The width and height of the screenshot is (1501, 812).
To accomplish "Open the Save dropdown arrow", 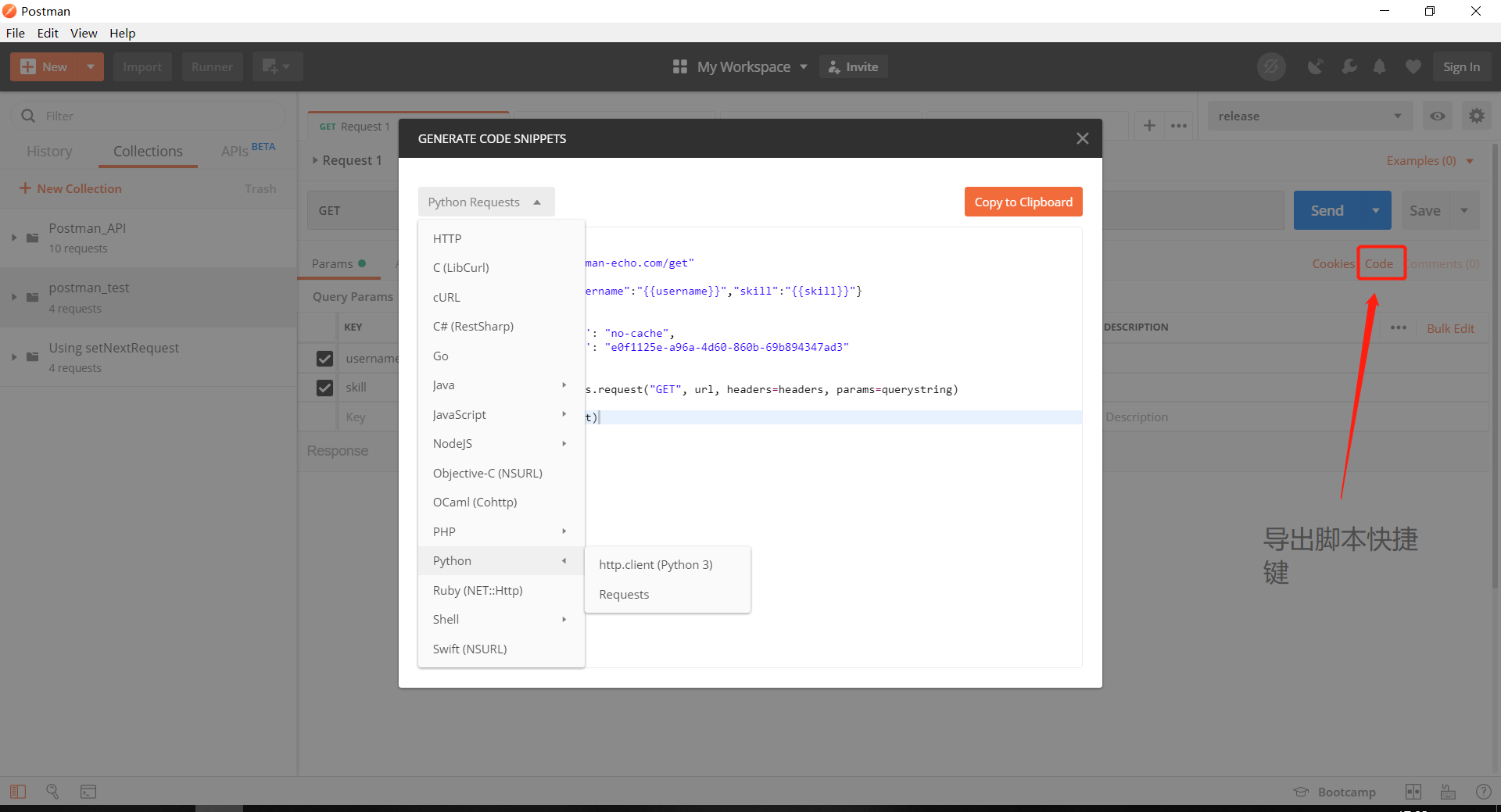I will (1464, 210).
